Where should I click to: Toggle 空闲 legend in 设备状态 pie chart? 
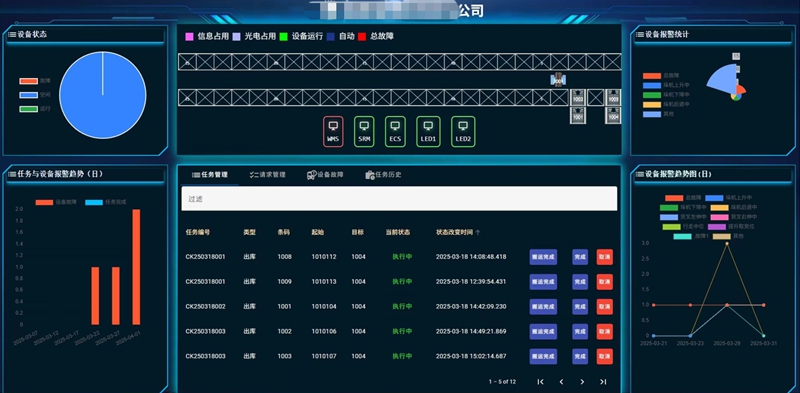click(x=35, y=95)
